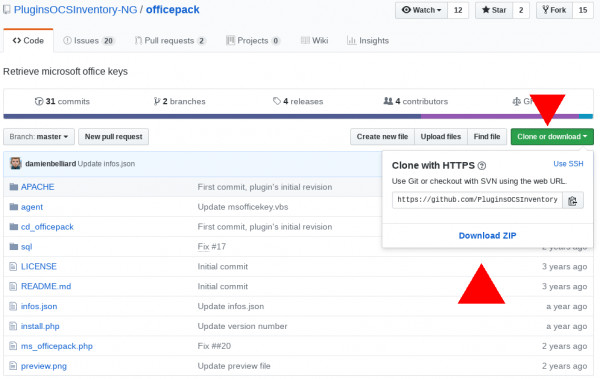The height and width of the screenshot is (379, 600).
Task: Open the install.php file
Action: (40, 326)
